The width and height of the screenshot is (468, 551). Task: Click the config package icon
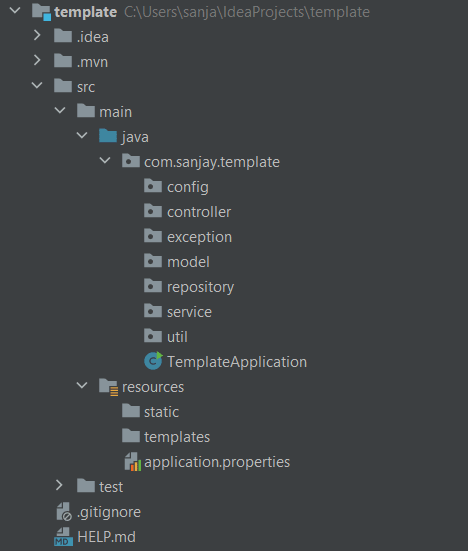(x=153, y=186)
